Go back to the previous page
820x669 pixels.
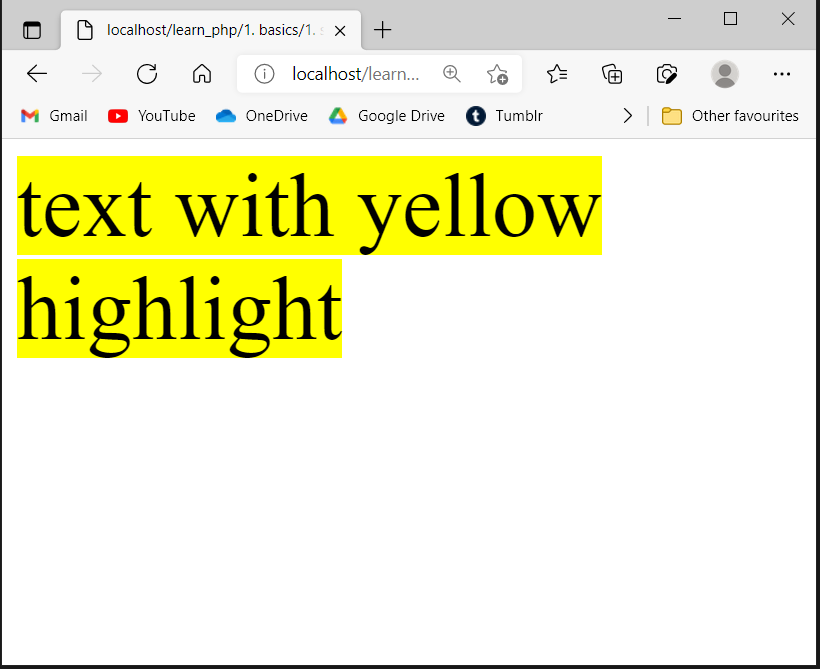37,74
